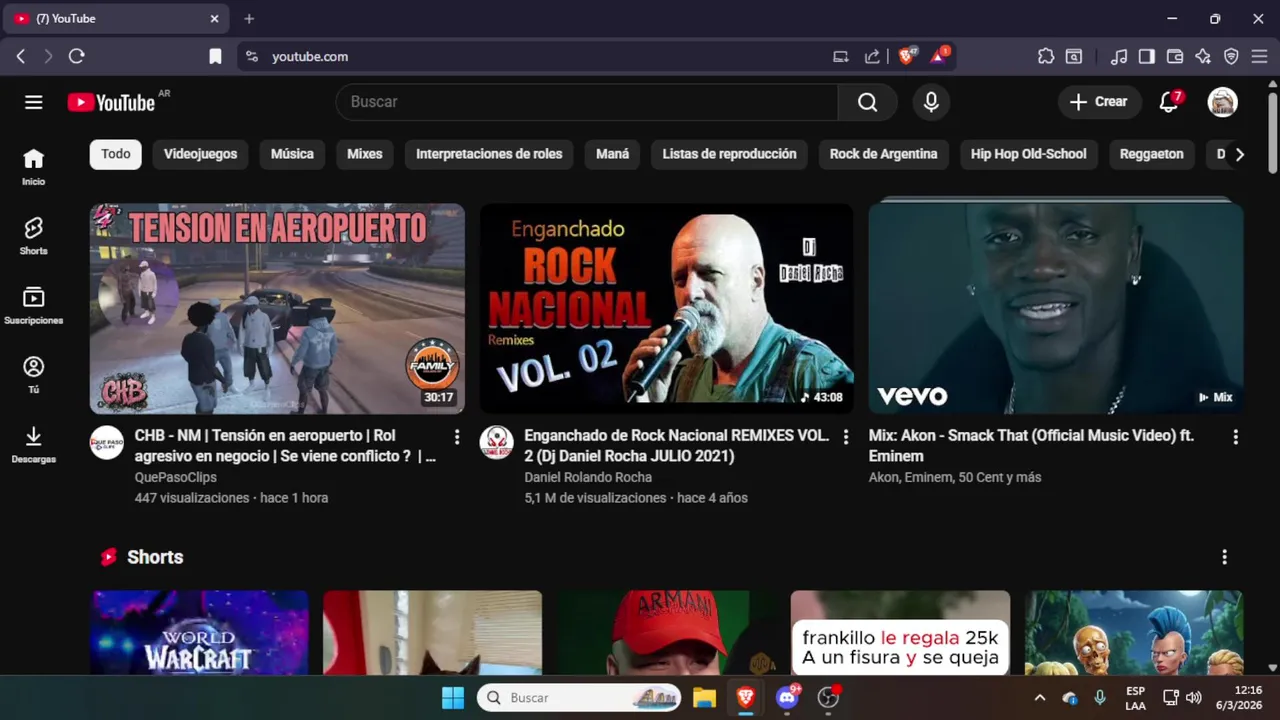Open Shorts from the sidebar

click(x=34, y=236)
